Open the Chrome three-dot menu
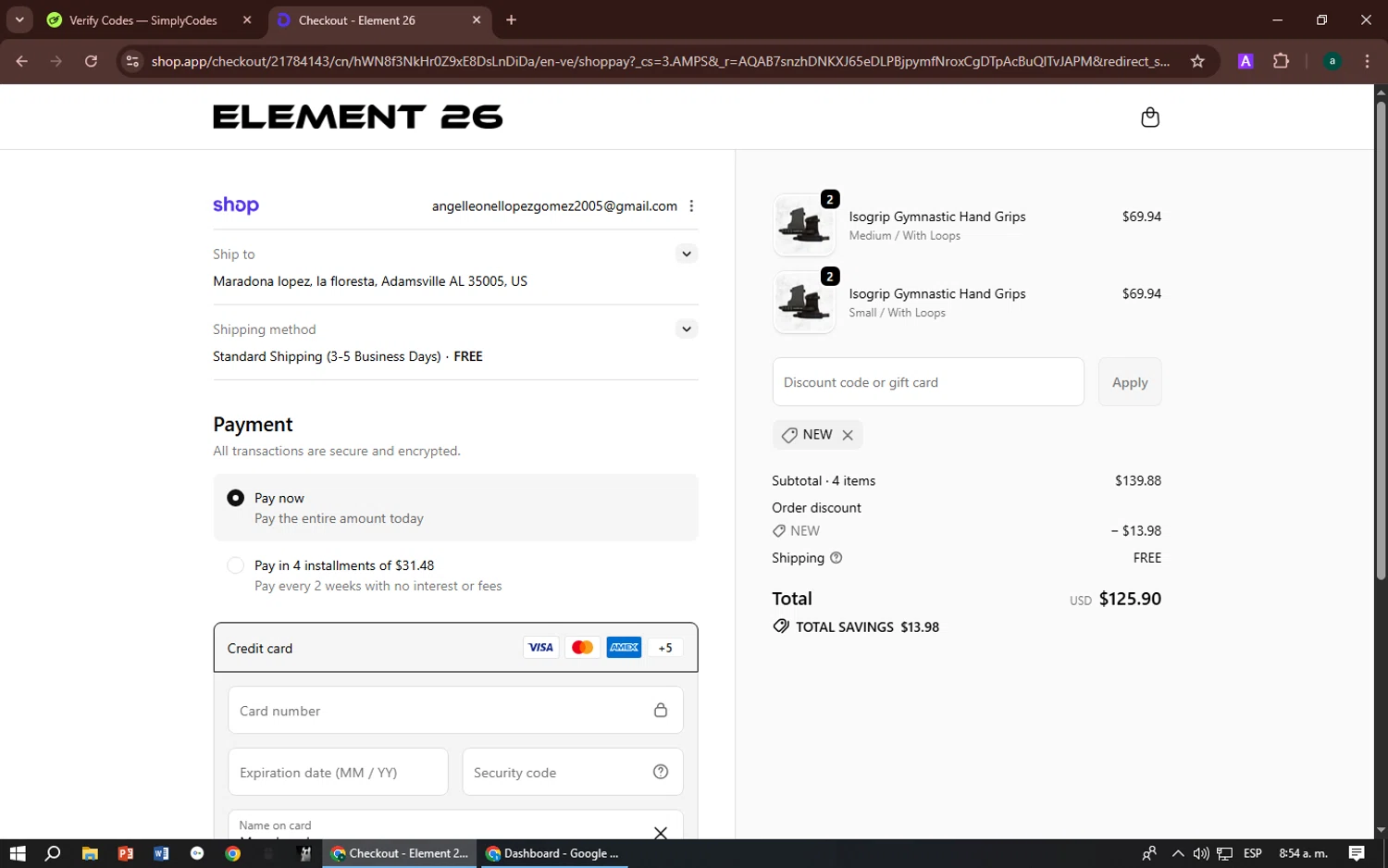Image resolution: width=1388 pixels, height=868 pixels. pyautogui.click(x=1367, y=61)
